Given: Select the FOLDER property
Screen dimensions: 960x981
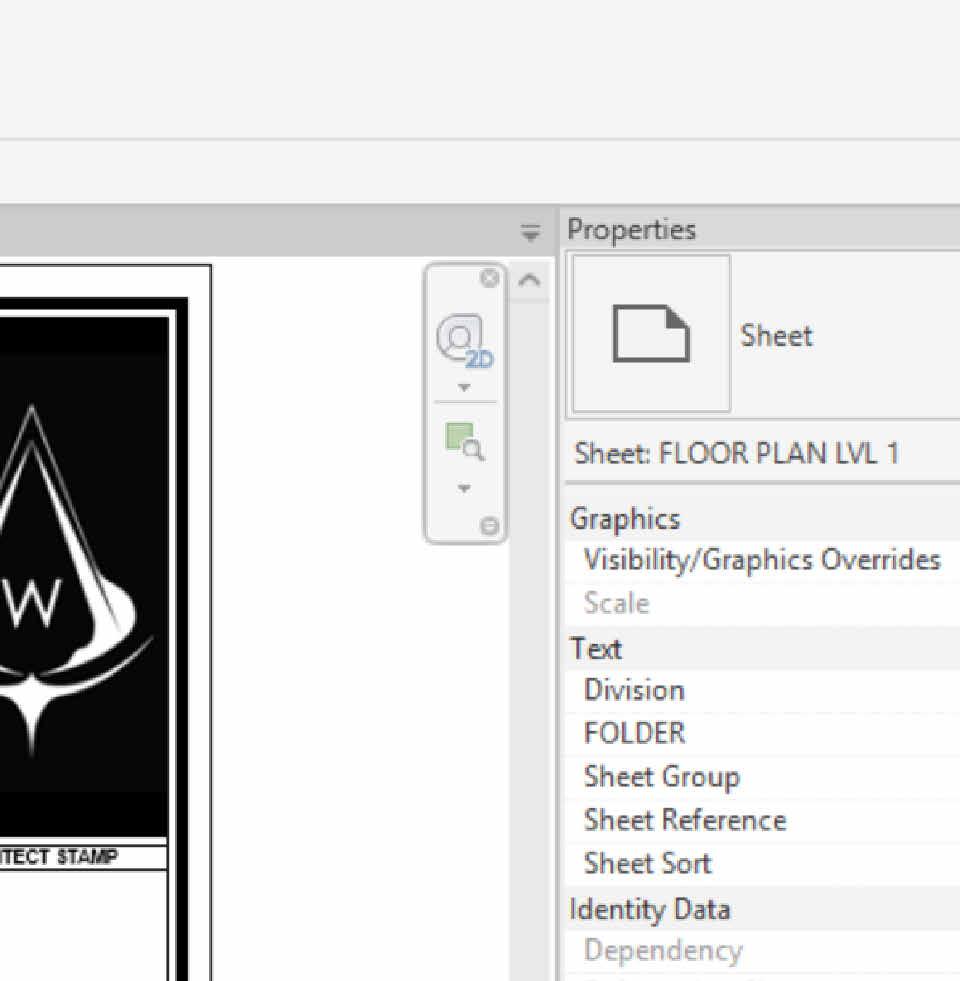Looking at the screenshot, I should (x=762, y=733).
